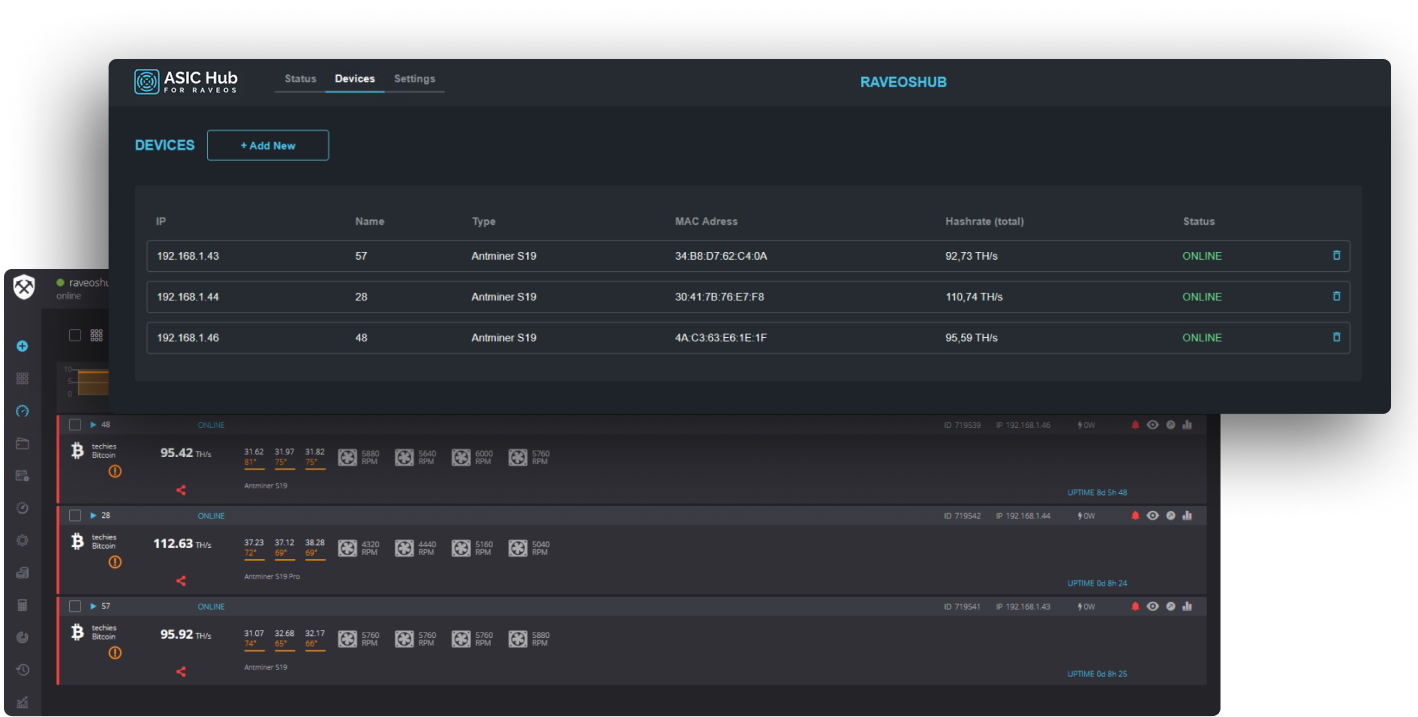Click the RAVEOSHUB title link

pos(903,82)
